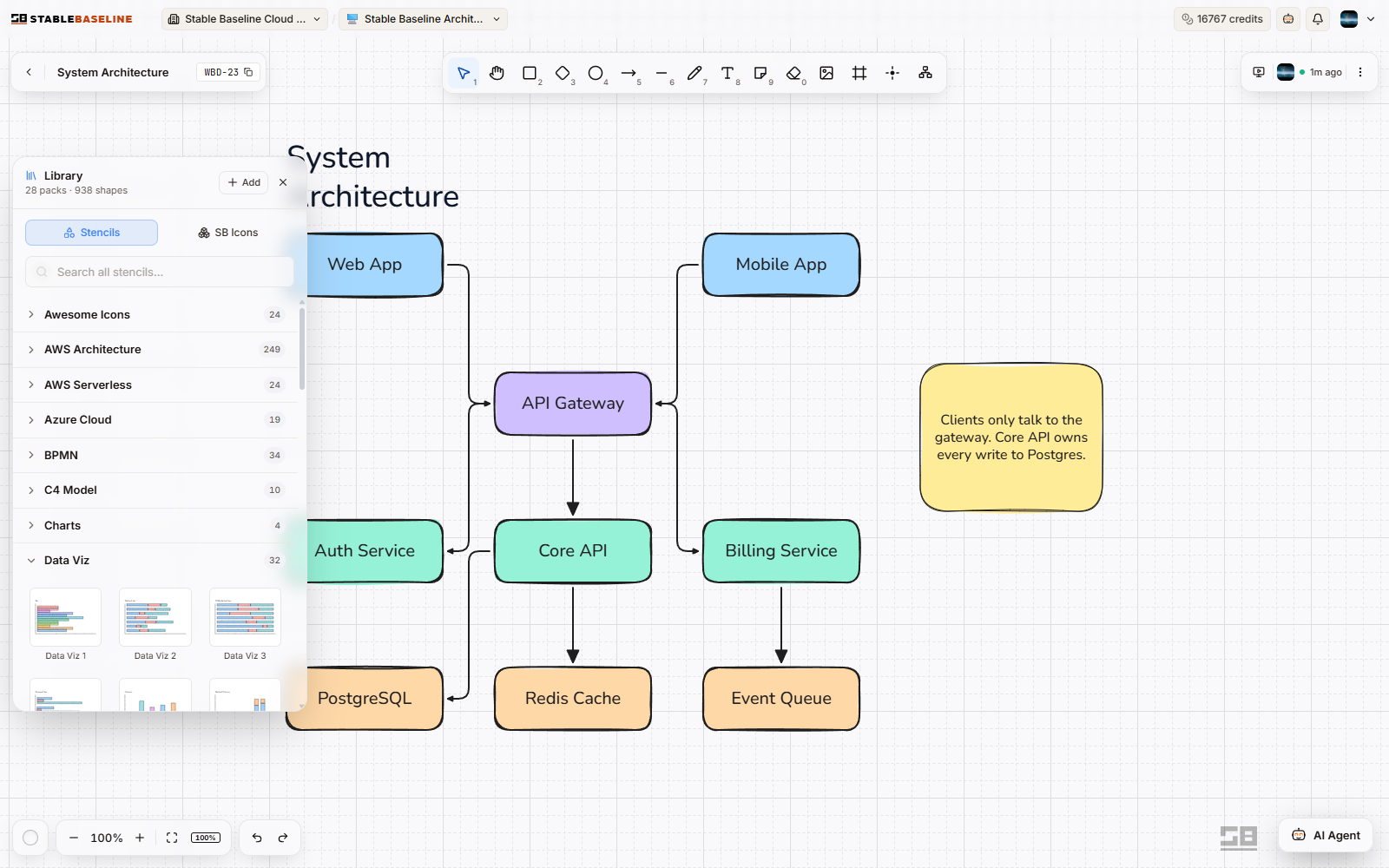The height and width of the screenshot is (868, 1389).
Task: Select the Ellipse shape tool
Action: pyautogui.click(x=596, y=73)
